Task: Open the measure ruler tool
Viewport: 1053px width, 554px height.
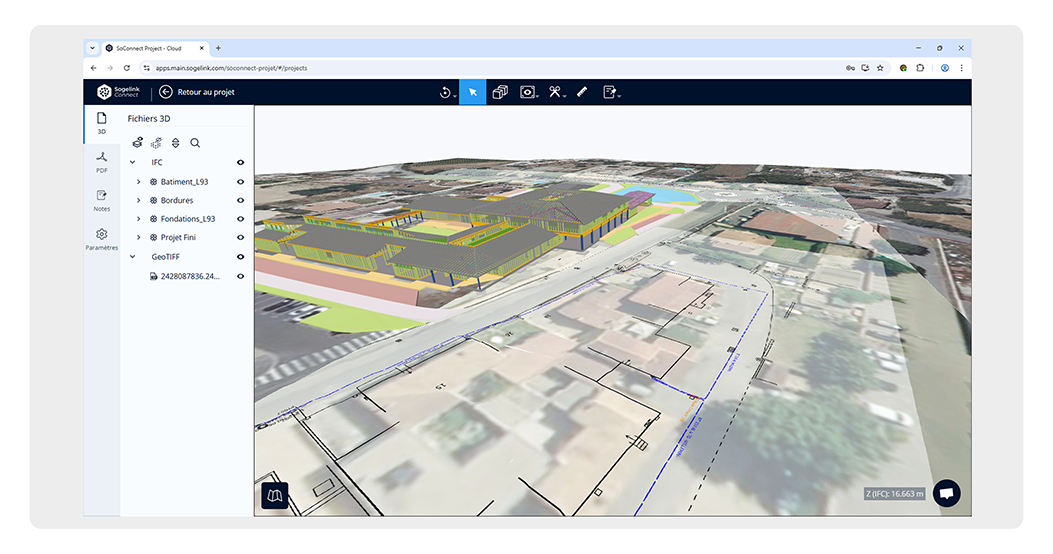Action: tap(581, 92)
